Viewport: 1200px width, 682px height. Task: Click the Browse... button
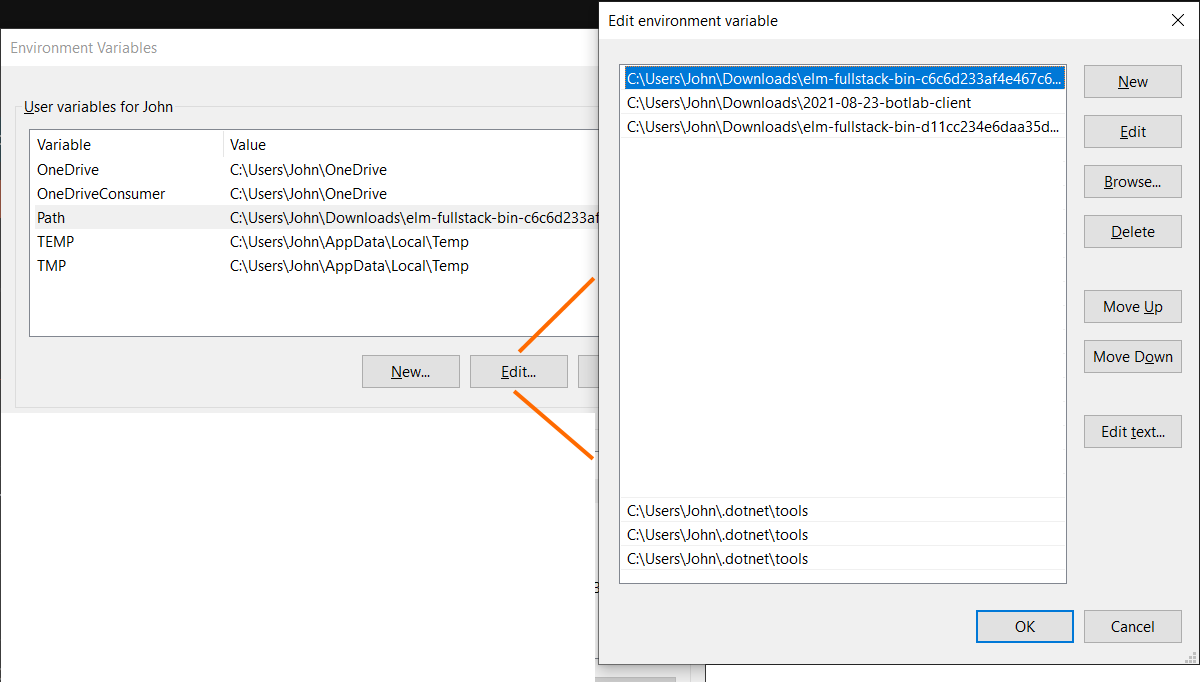[x=1132, y=182]
